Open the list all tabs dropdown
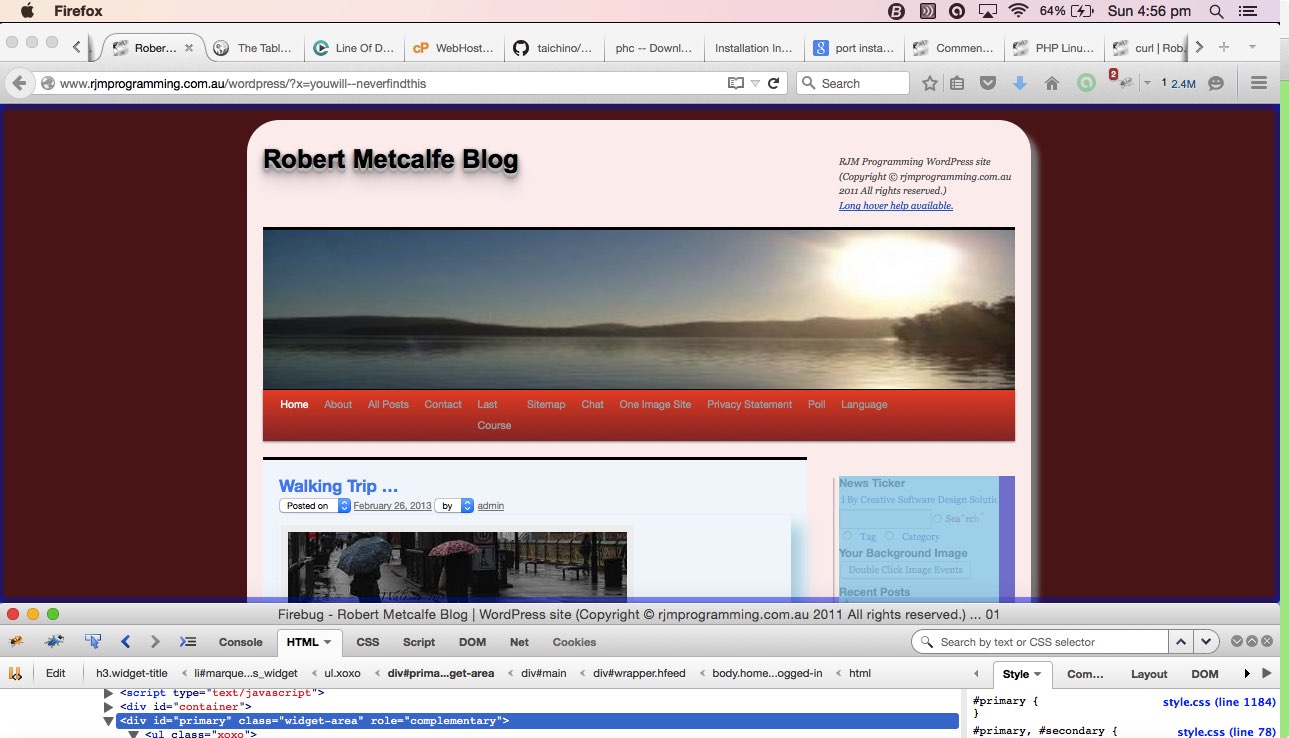Viewport: 1289px width, 738px height. pyautogui.click(x=1250, y=47)
